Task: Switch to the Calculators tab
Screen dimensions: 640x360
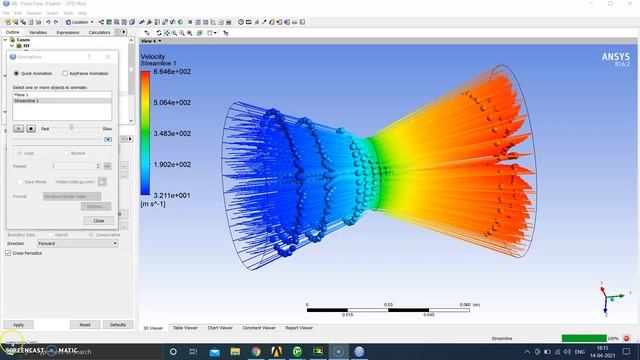Action: click(x=99, y=32)
